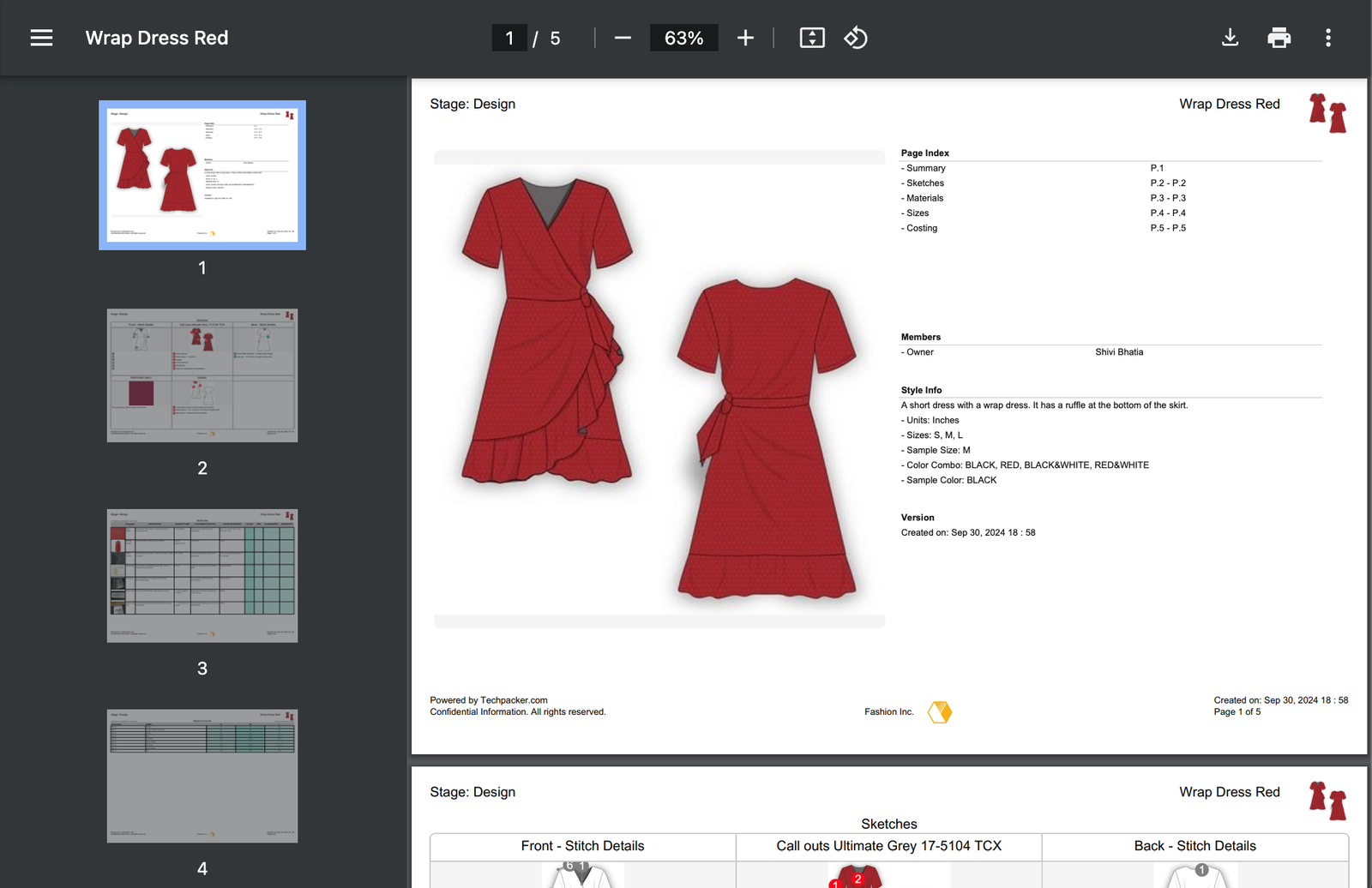Click the current zoom level display showing 63%
The height and width of the screenshot is (888, 1372).
tap(683, 38)
